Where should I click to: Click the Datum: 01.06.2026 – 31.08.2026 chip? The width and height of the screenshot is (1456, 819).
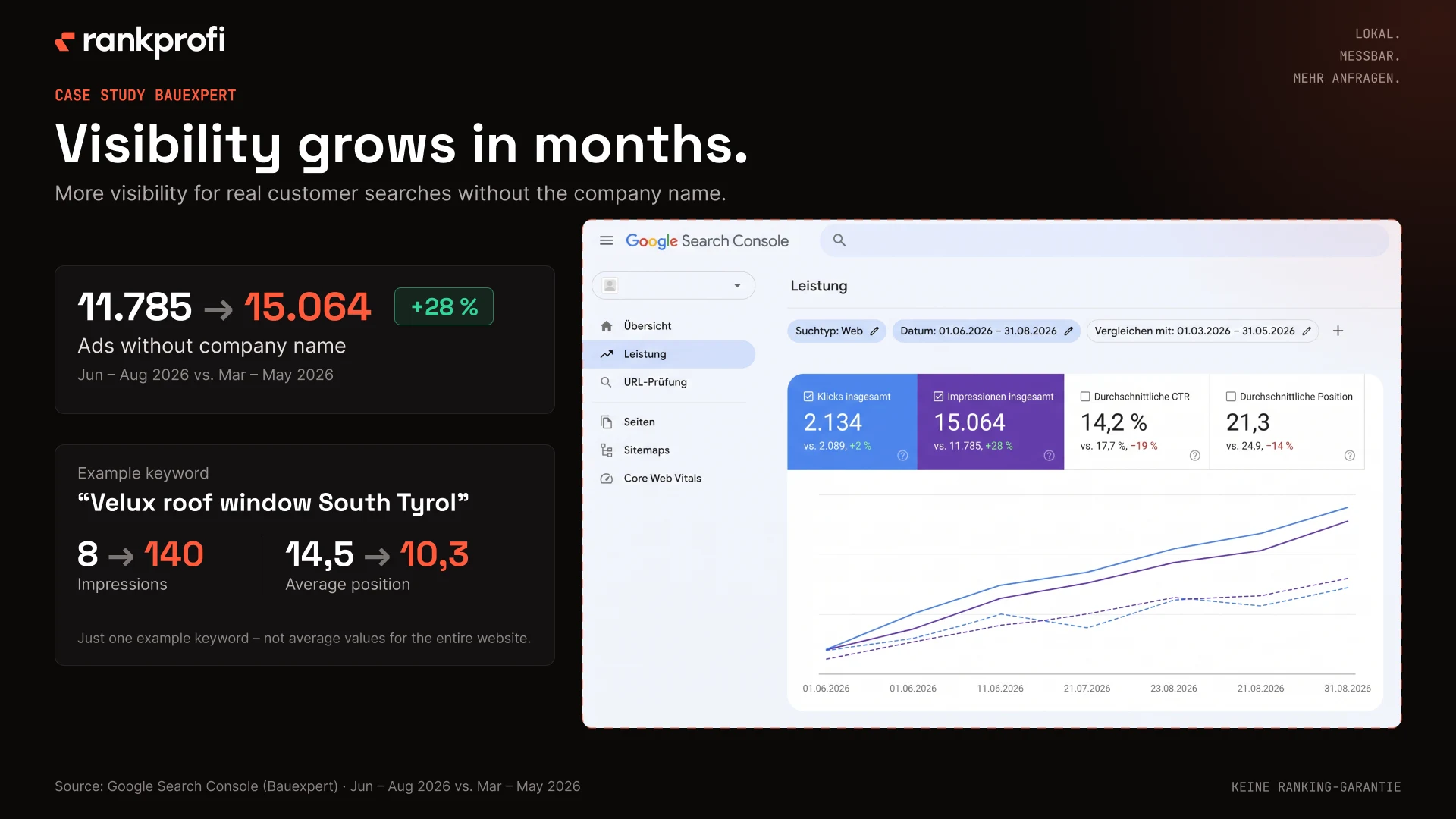986,331
